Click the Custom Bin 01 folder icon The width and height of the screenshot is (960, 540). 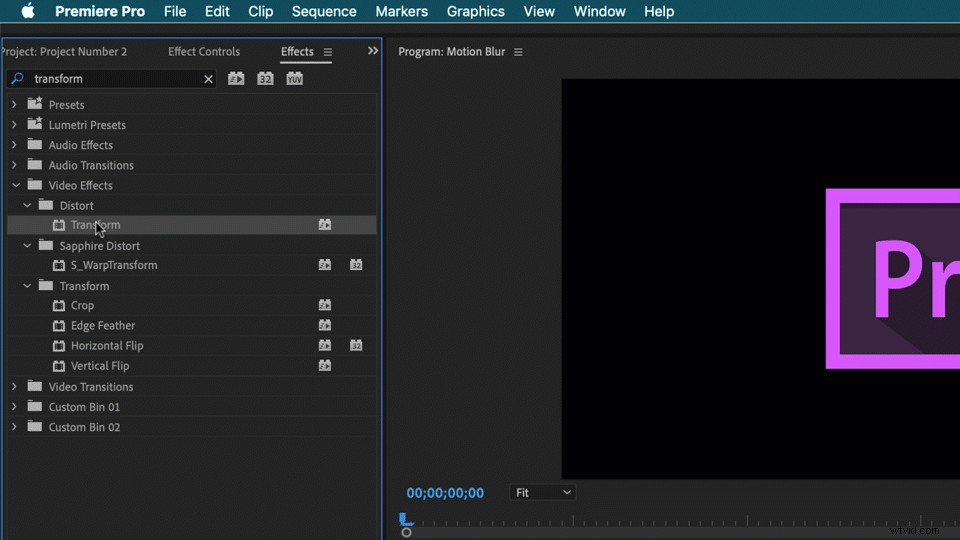[35, 407]
